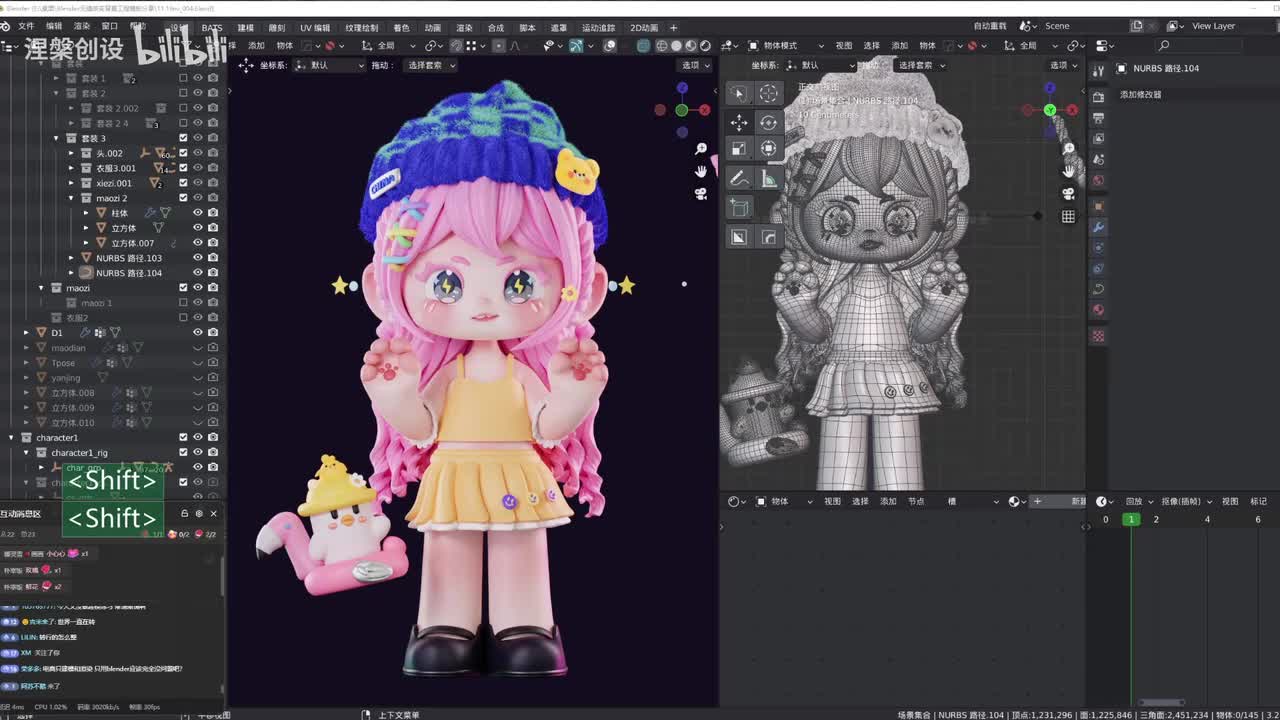Click 自动重载 button in top bar
The width and height of the screenshot is (1280, 720).
[991, 27]
